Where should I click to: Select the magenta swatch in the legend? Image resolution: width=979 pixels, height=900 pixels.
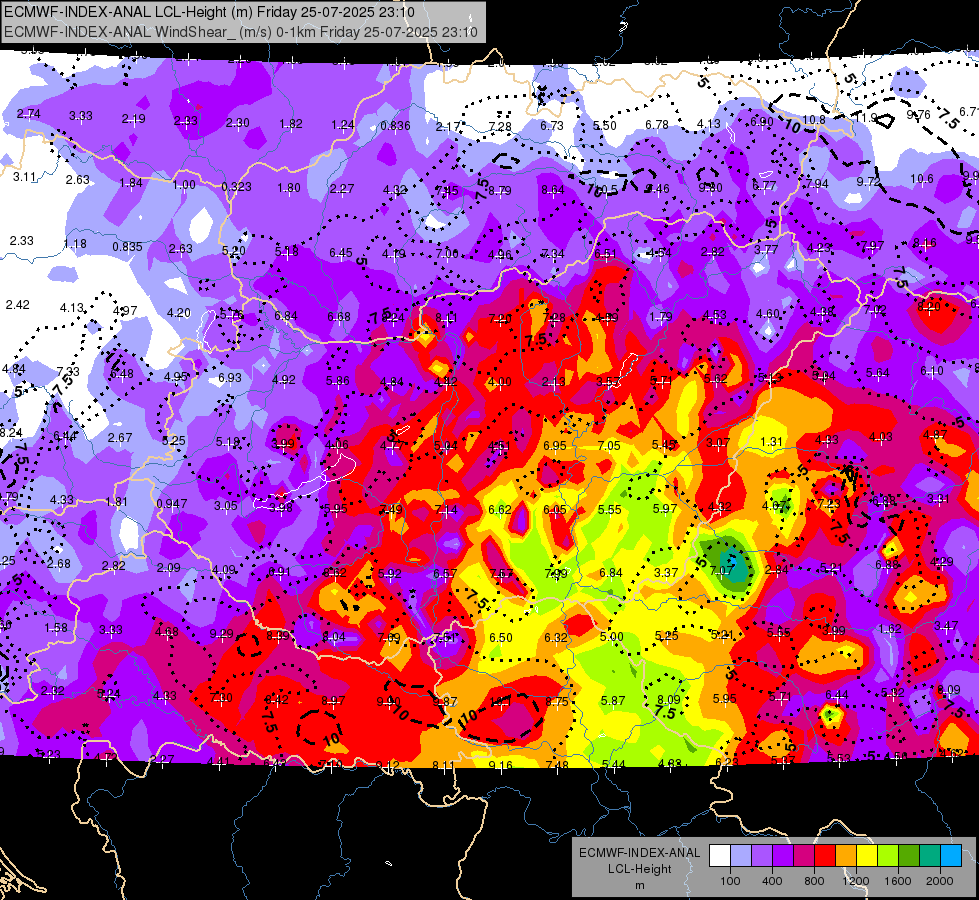[804, 856]
